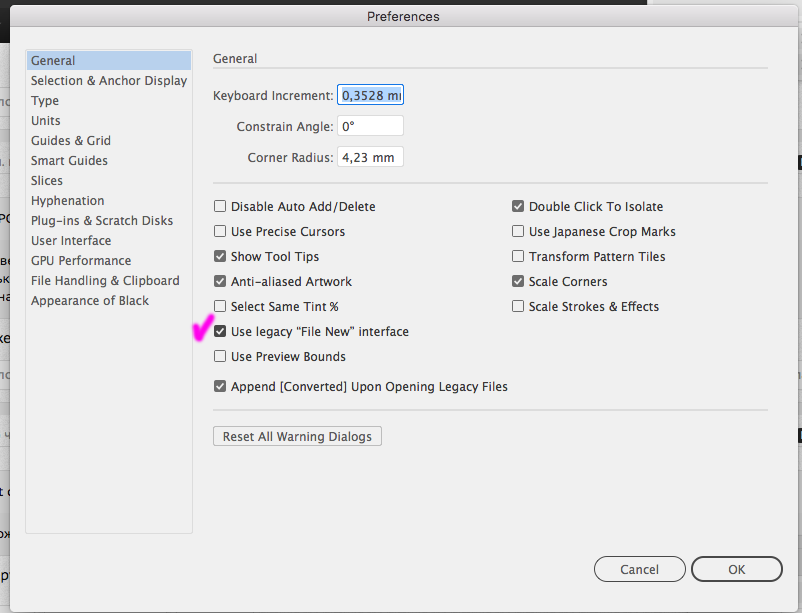Enable Use Preview Bounds checkbox
Viewport: 802px width, 613px height.
coord(220,357)
